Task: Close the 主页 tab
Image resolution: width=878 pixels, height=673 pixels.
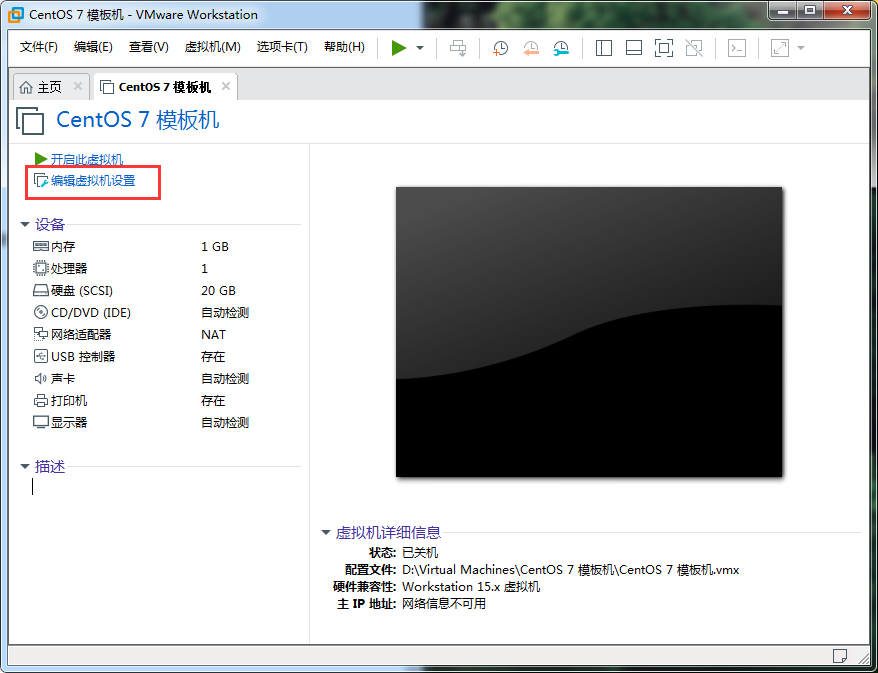Action: coord(78,86)
